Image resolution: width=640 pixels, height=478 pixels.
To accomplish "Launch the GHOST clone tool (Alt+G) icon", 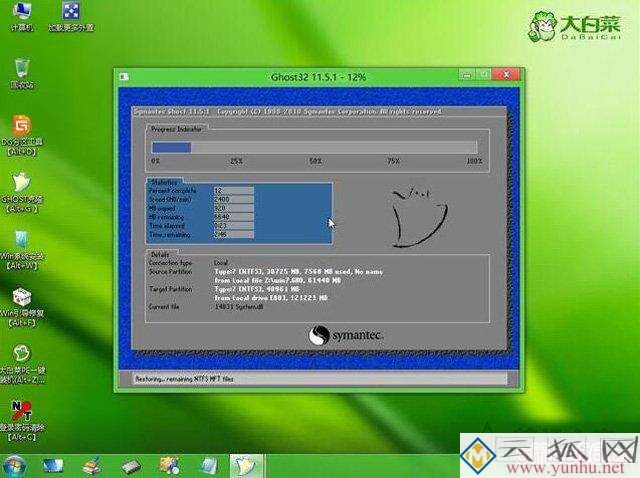I will coord(22,193).
